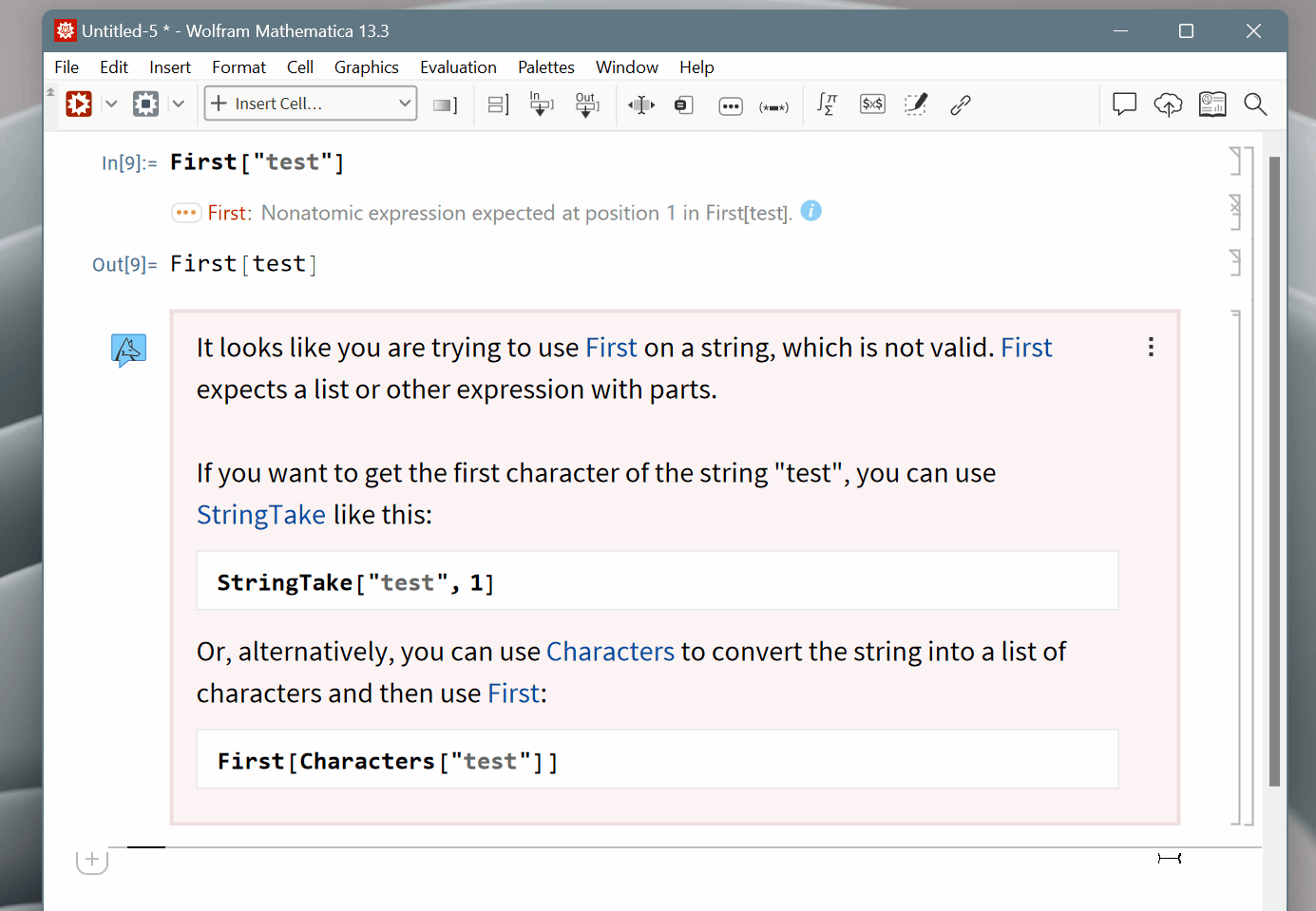Image resolution: width=1316 pixels, height=911 pixels.
Task: Open the Evaluation menu
Action: [458, 66]
